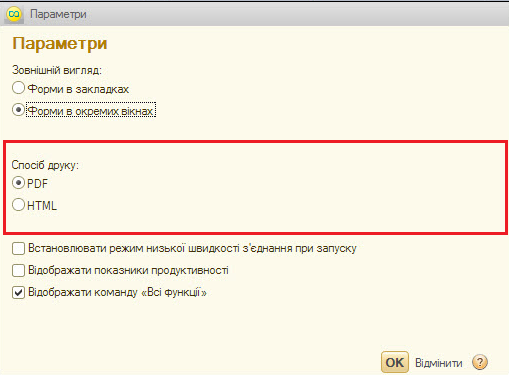The image size is (509, 375).
Task: Toggle "Відображати показники продуктивності" checkbox
Action: click(18, 270)
